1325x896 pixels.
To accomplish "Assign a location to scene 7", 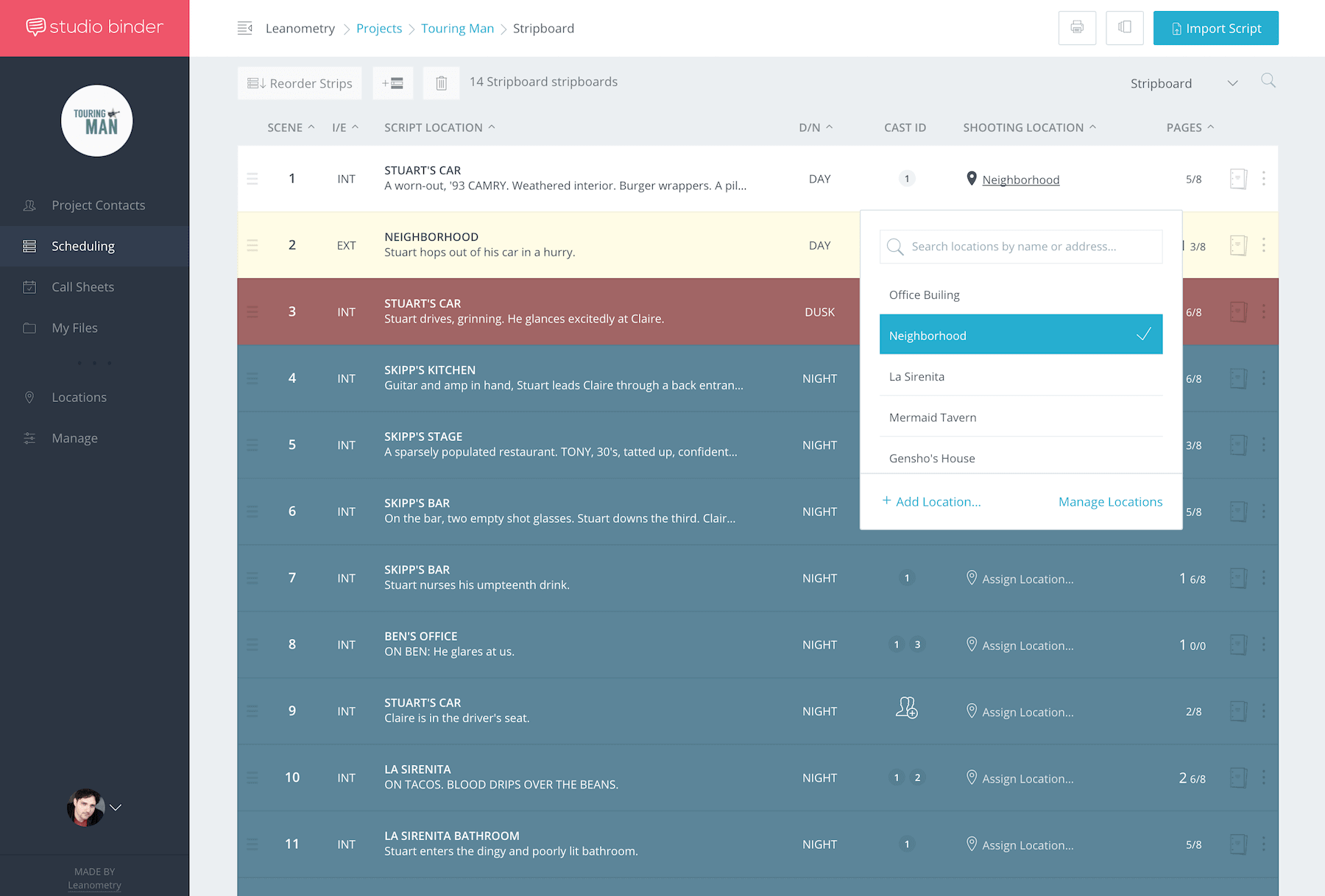I will [1020, 579].
